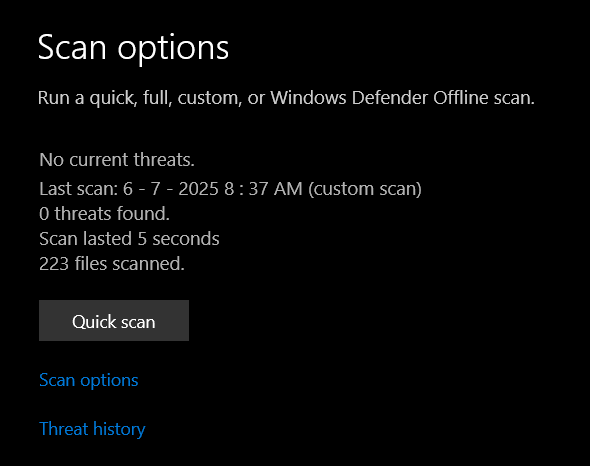
Task: Click the word 'quick,' in the description sentence
Action: (x=113, y=99)
